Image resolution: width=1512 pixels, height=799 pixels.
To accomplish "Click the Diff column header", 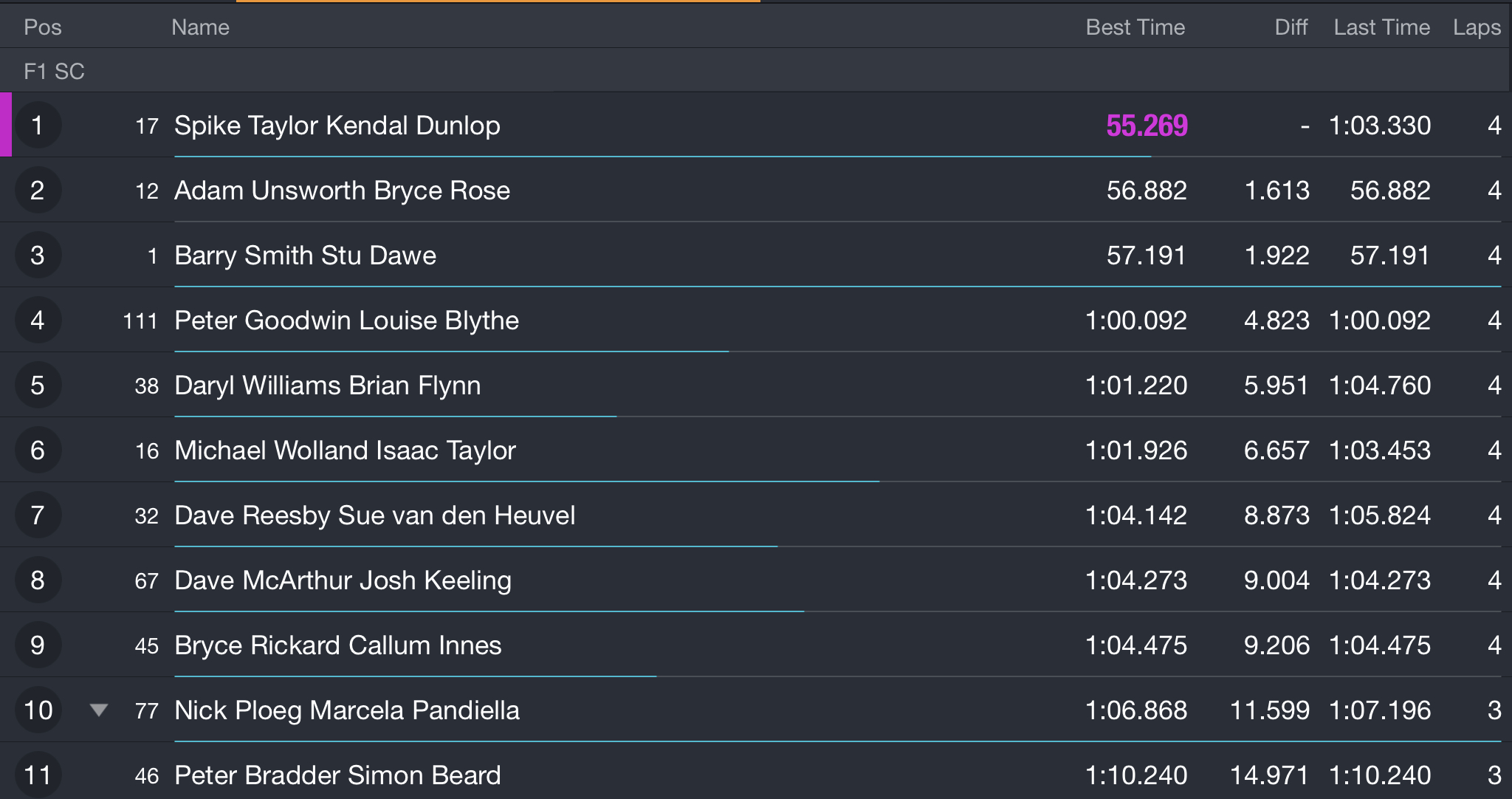I will point(1291,27).
